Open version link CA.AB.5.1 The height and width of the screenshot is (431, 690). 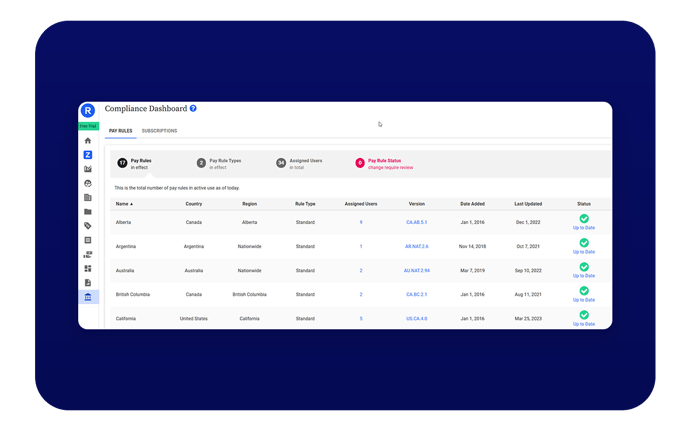coord(417,222)
